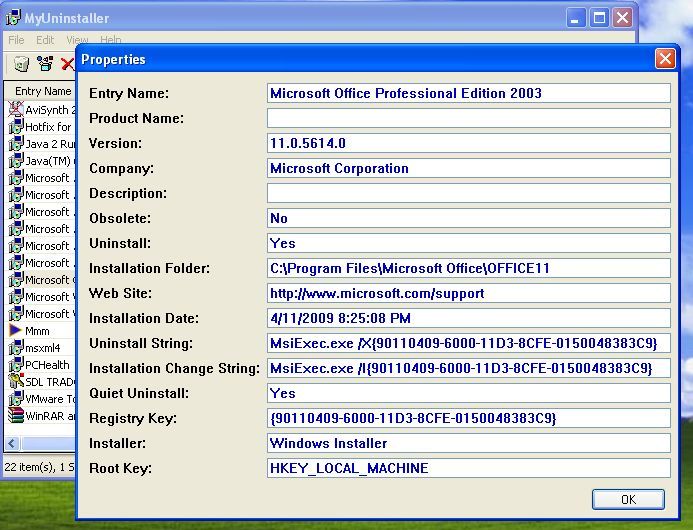The image size is (693, 530).
Task: Click the Web Site field with microsoft.com/support
Action: click(x=468, y=294)
